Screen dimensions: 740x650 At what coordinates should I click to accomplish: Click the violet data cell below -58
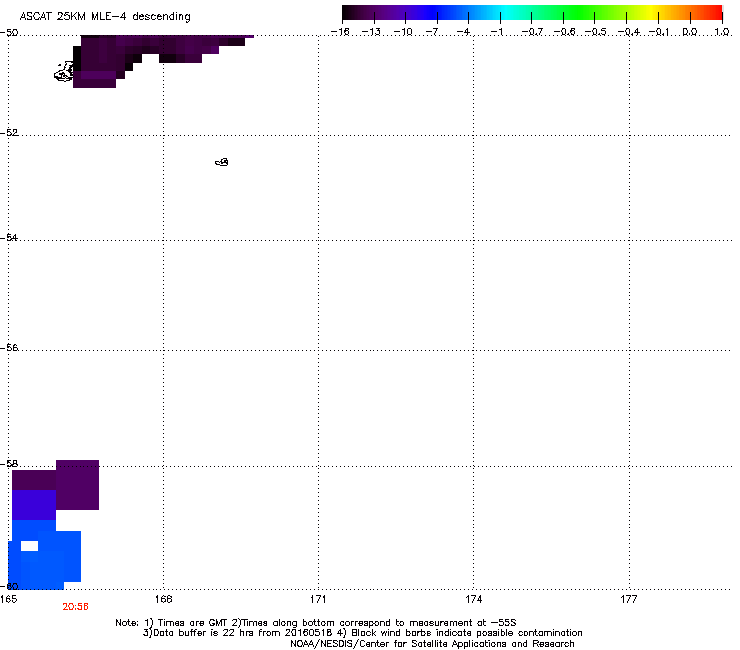click(x=34, y=505)
